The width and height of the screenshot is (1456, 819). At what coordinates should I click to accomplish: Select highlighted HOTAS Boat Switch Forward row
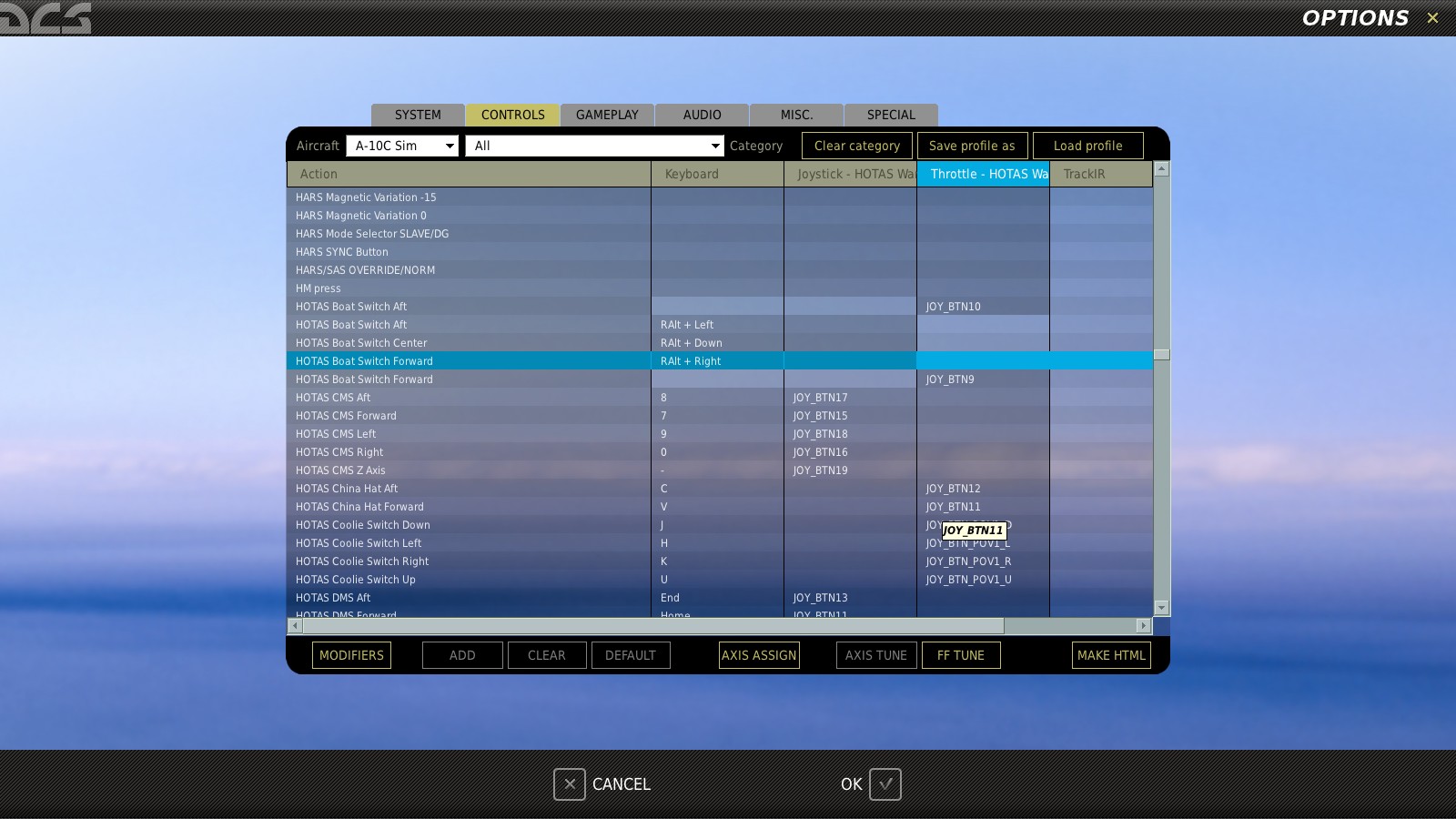(x=720, y=361)
